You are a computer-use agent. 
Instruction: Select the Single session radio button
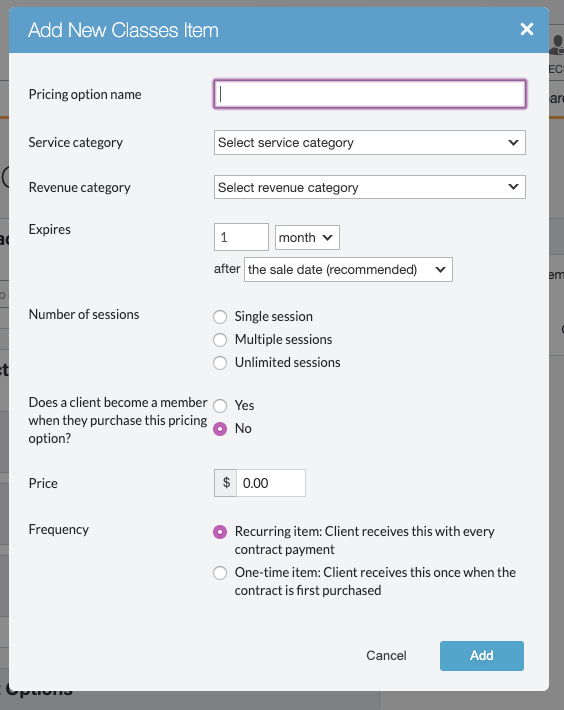[220, 317]
